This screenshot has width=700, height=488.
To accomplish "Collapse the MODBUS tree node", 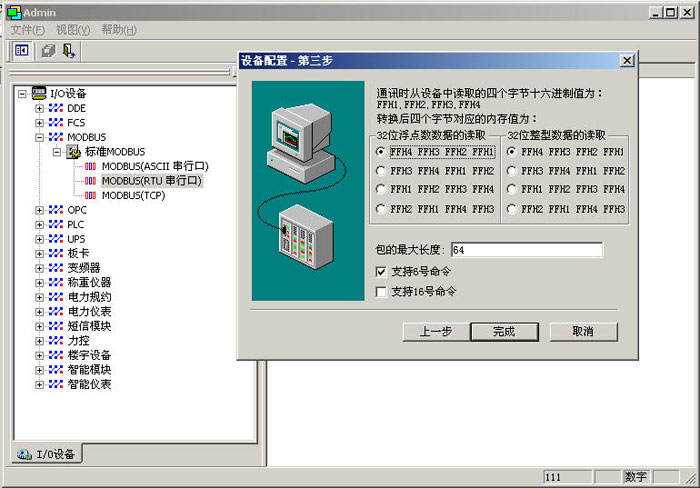I will point(40,137).
